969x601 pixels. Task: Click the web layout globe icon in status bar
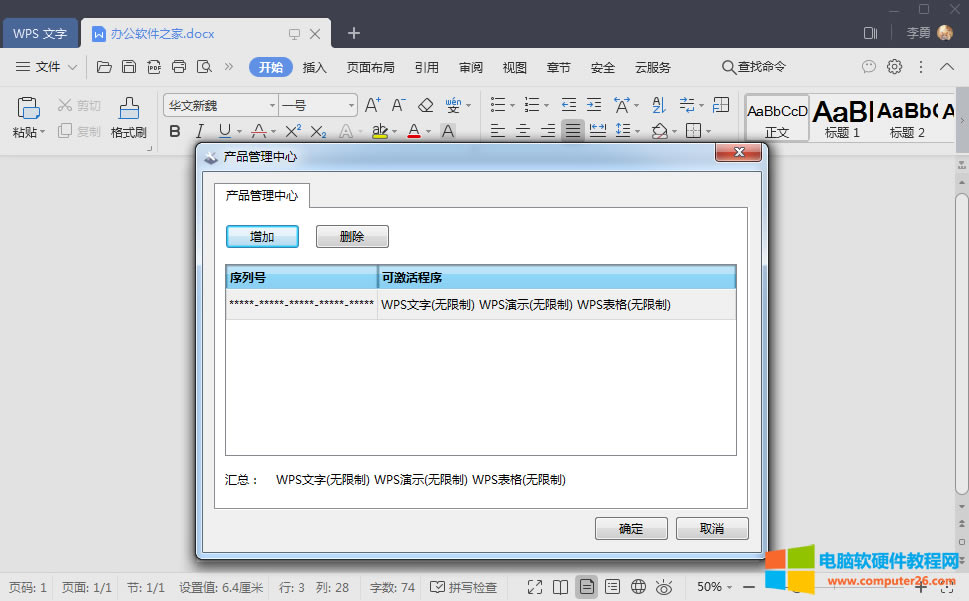(638, 587)
